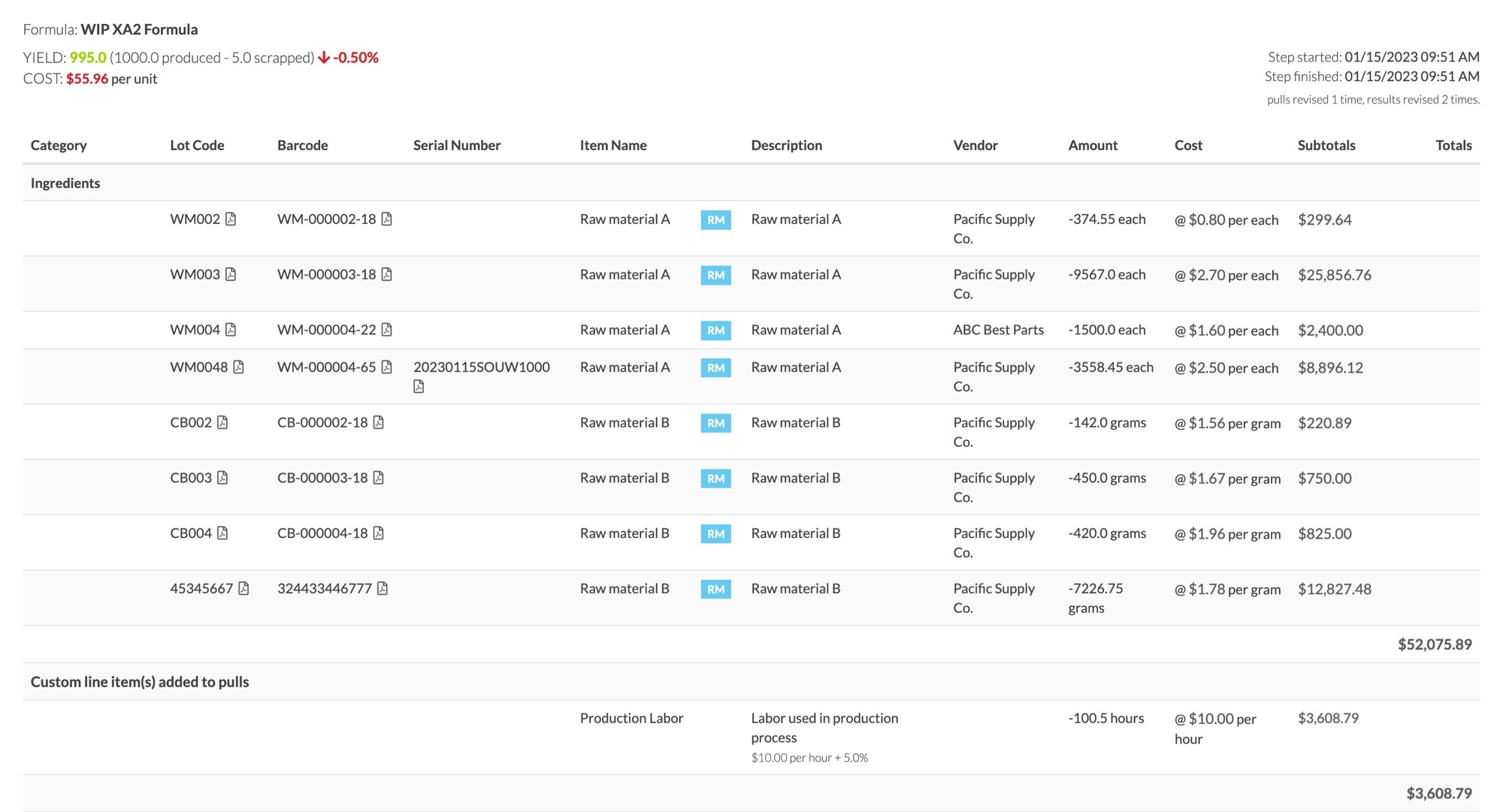Open PDF icon next to lot WM0048
This screenshot has height=812, width=1503.
coord(238,367)
